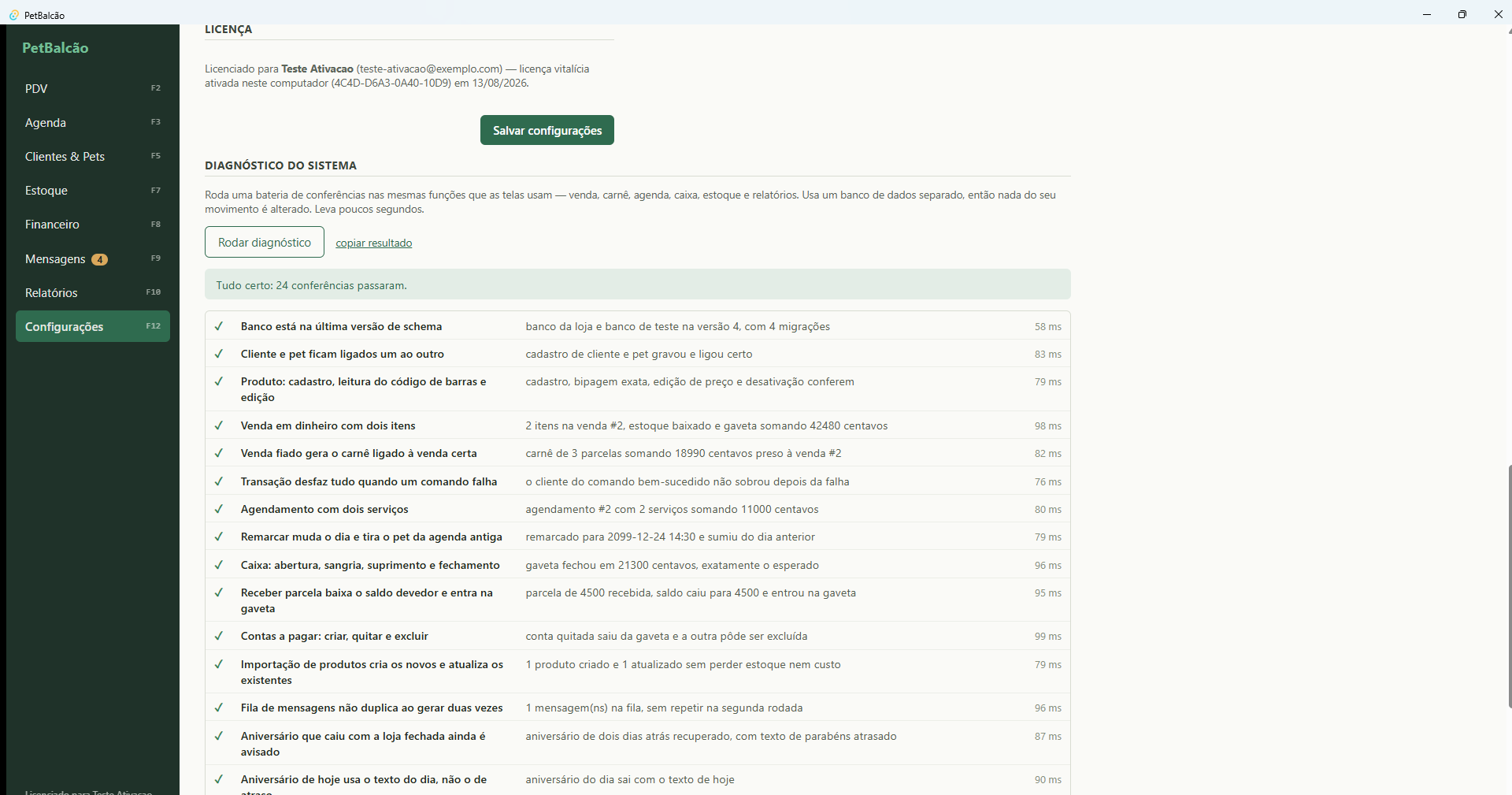This screenshot has width=1512, height=795.
Task: Click the vertical scrollbar thumb on right
Action: point(1510,586)
